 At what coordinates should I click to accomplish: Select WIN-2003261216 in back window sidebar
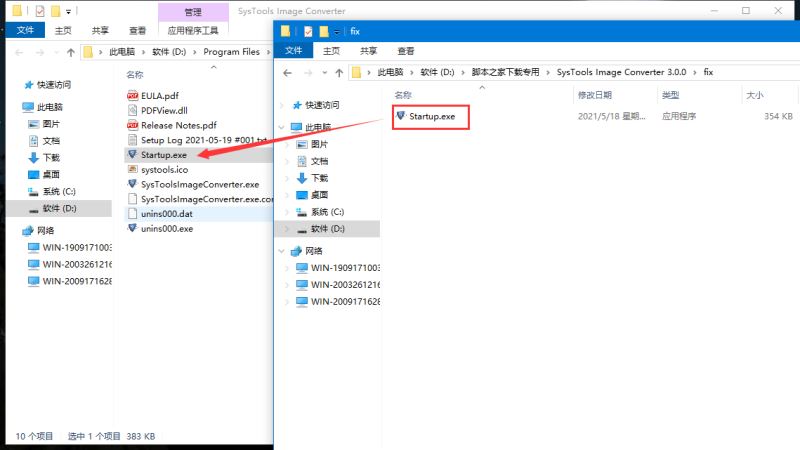[x=77, y=264]
